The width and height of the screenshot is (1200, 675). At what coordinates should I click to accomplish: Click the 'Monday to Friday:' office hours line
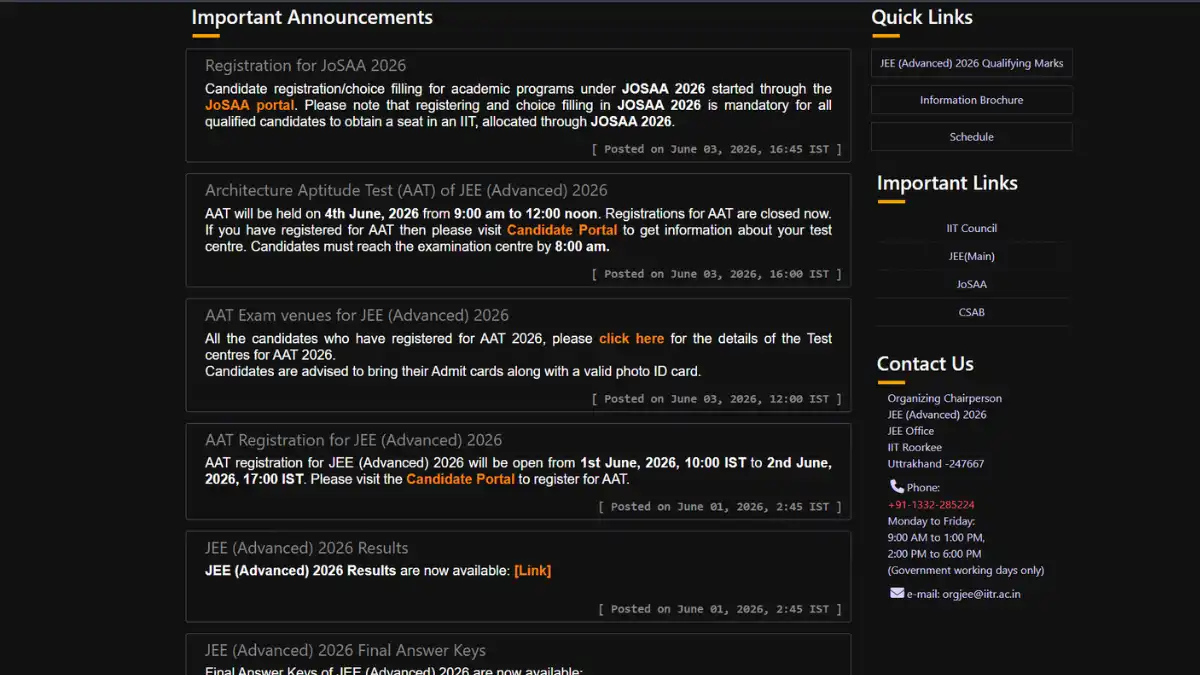(931, 521)
